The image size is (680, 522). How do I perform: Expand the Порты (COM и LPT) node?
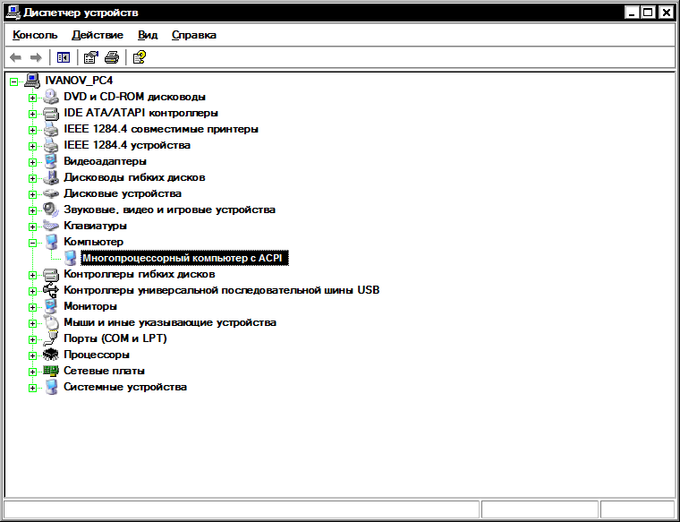point(33,340)
